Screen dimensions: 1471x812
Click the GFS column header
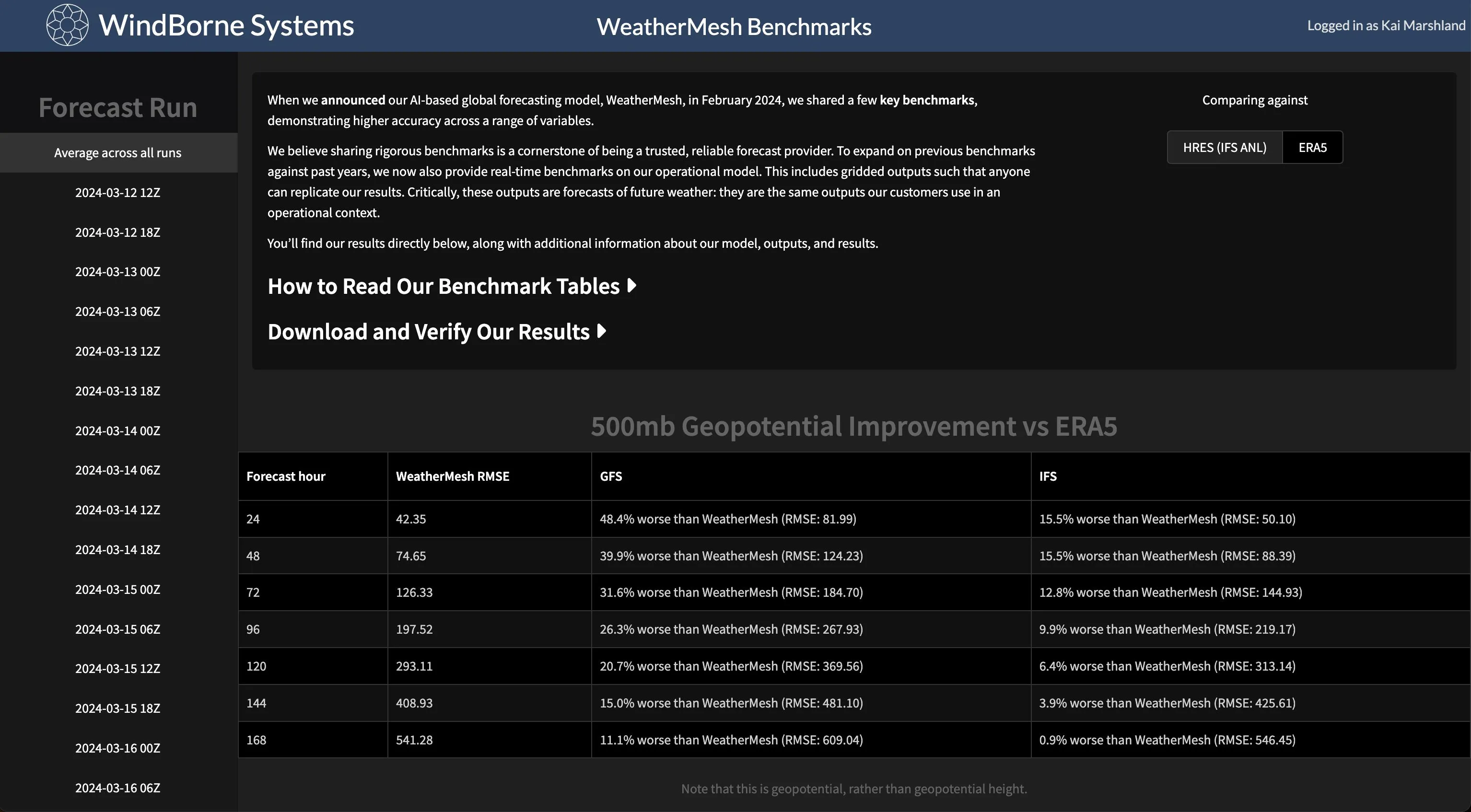pos(610,476)
